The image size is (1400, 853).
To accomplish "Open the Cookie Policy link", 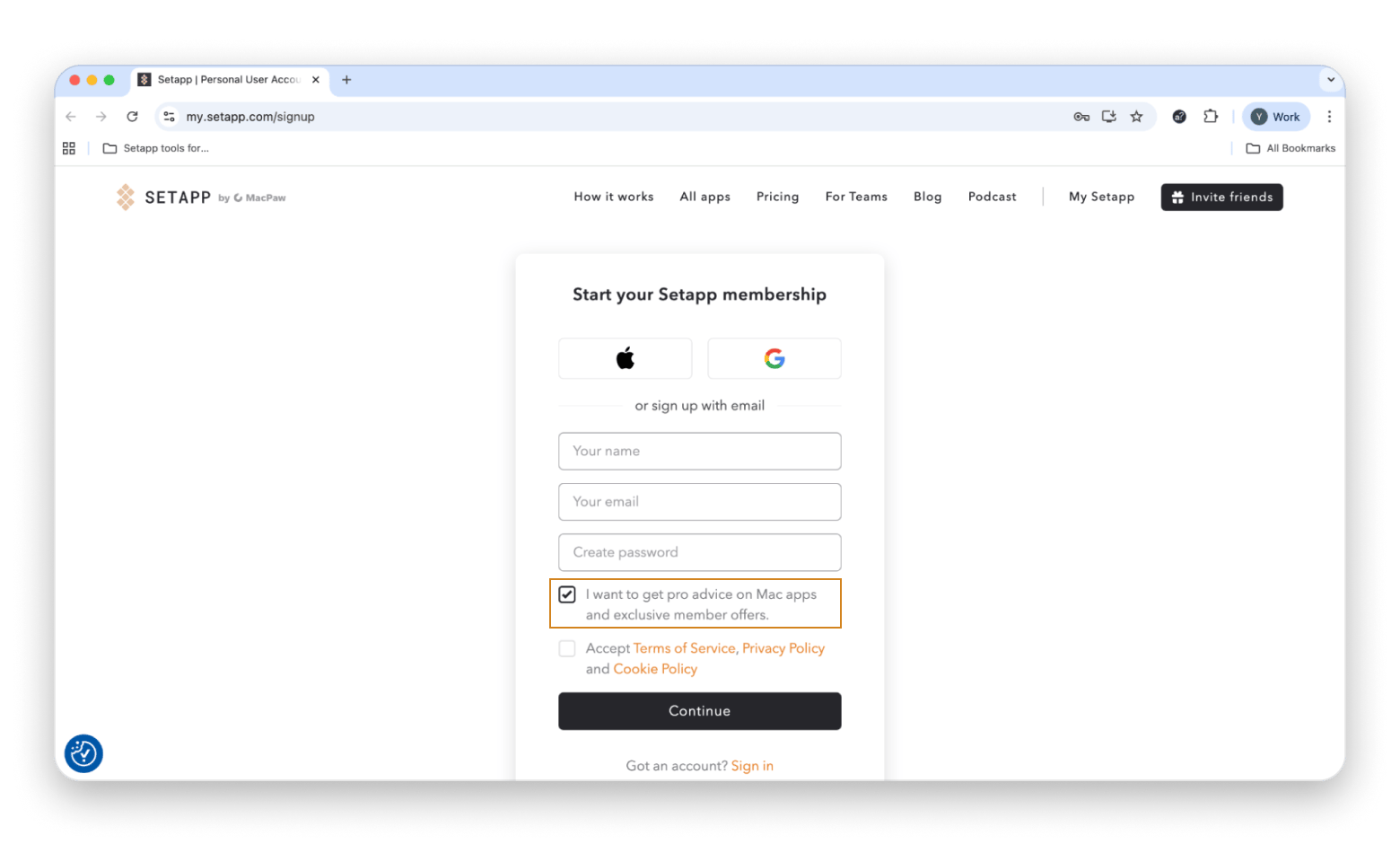I will coord(655,669).
